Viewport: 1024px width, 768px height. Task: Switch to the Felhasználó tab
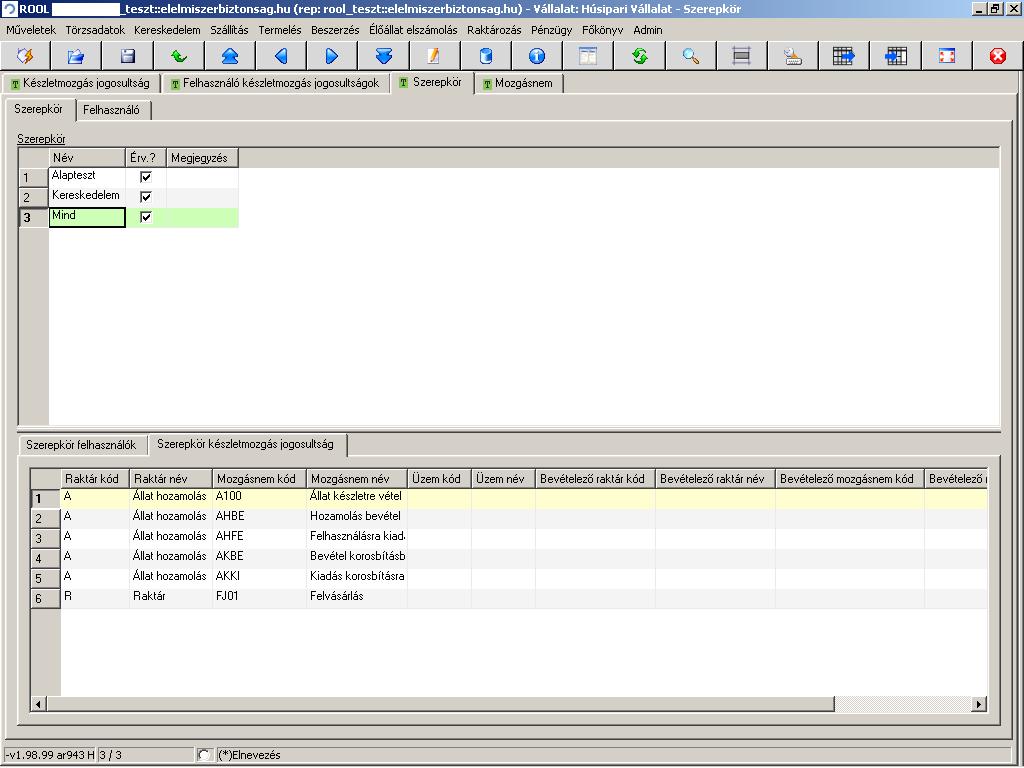point(110,109)
